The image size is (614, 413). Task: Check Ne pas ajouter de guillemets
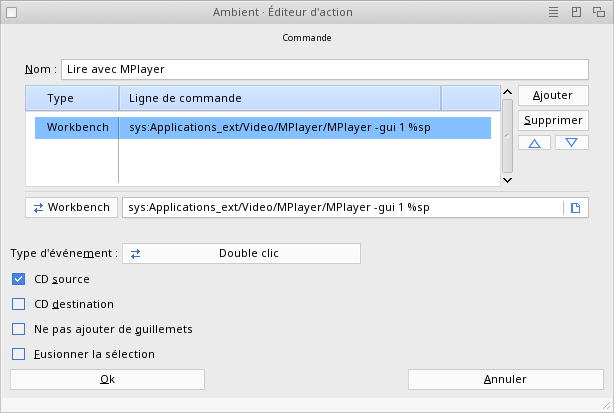click(x=18, y=329)
